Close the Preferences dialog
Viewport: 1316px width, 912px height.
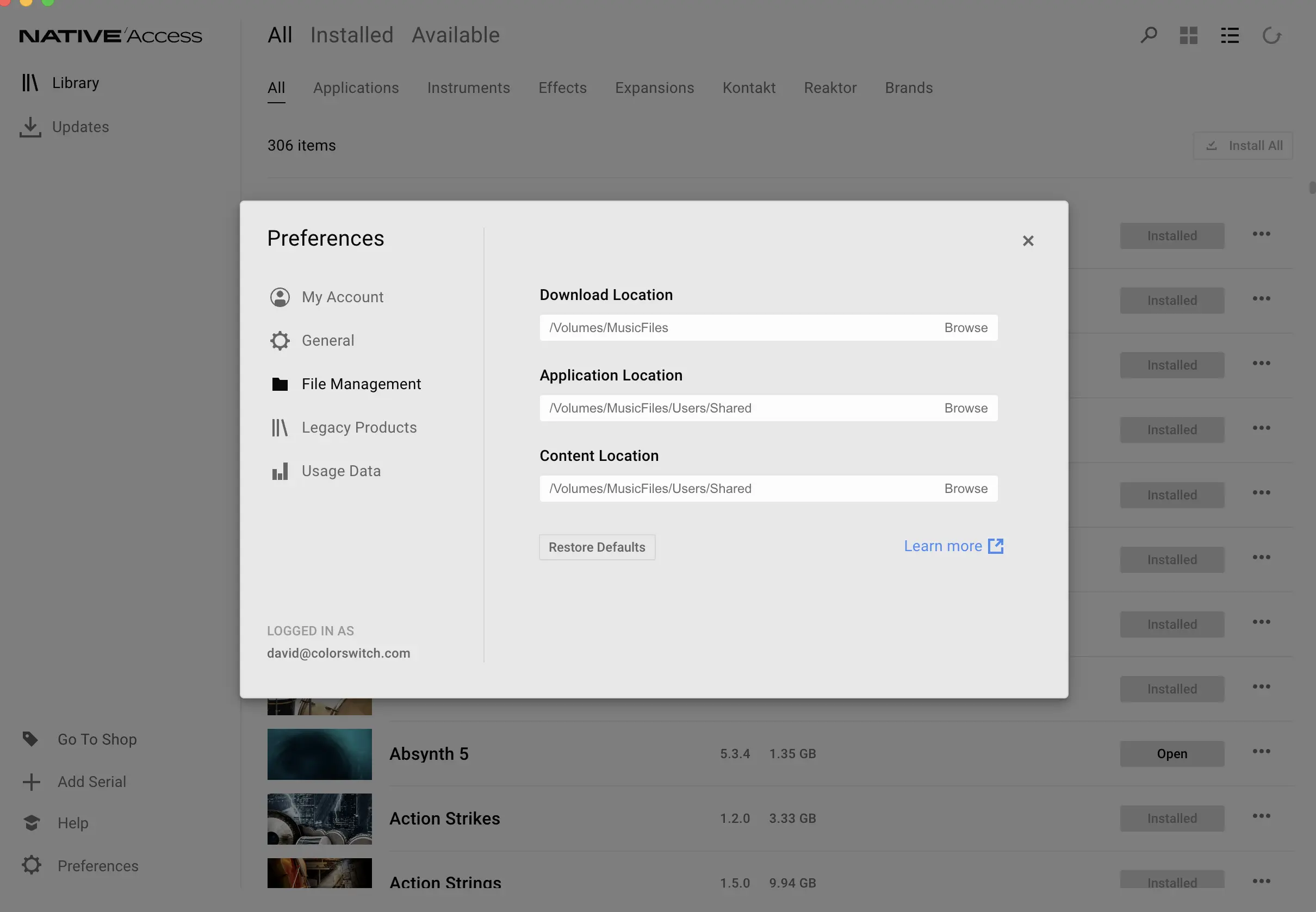point(1028,241)
